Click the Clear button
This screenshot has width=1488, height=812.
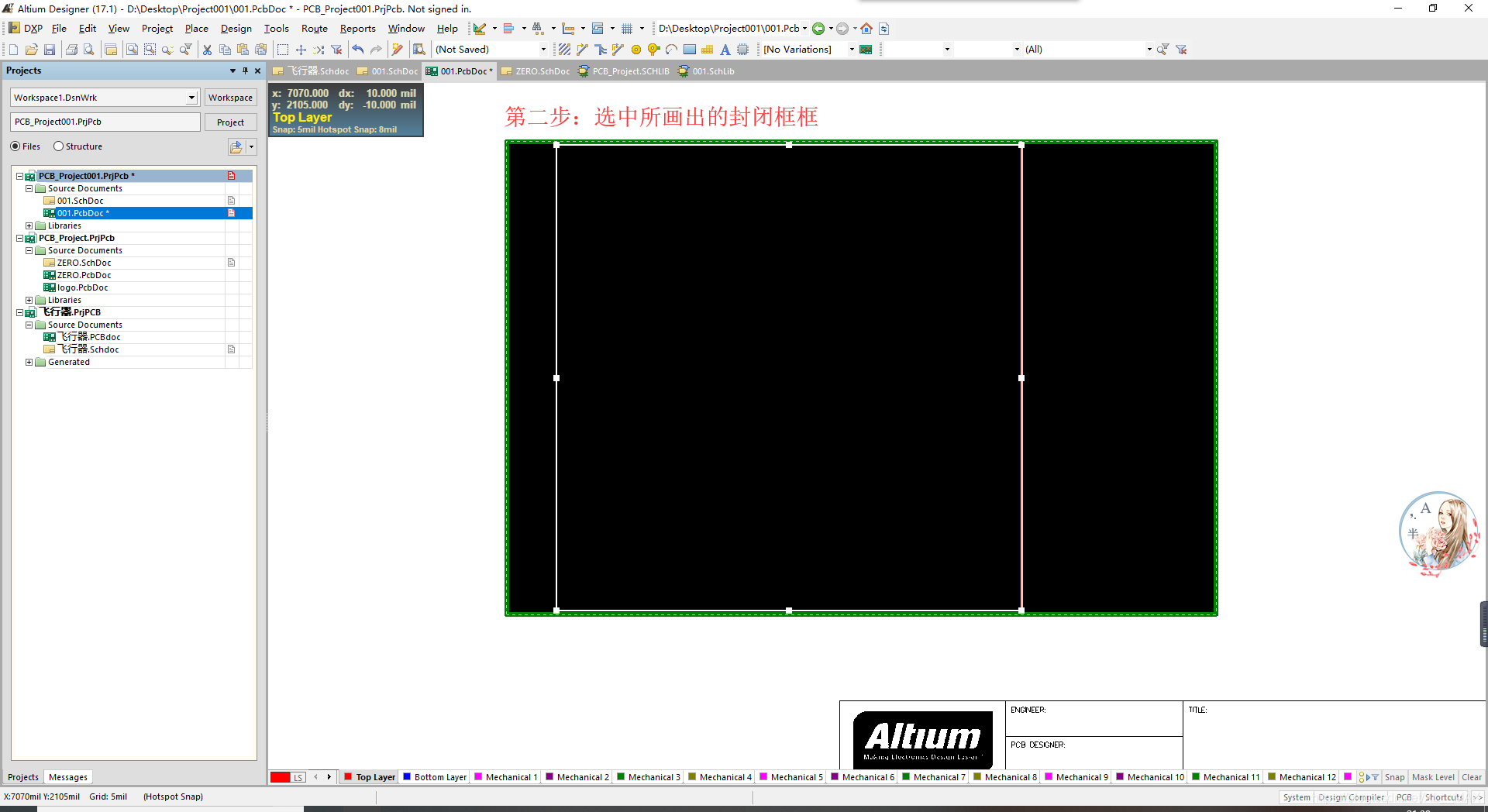pyautogui.click(x=1471, y=777)
